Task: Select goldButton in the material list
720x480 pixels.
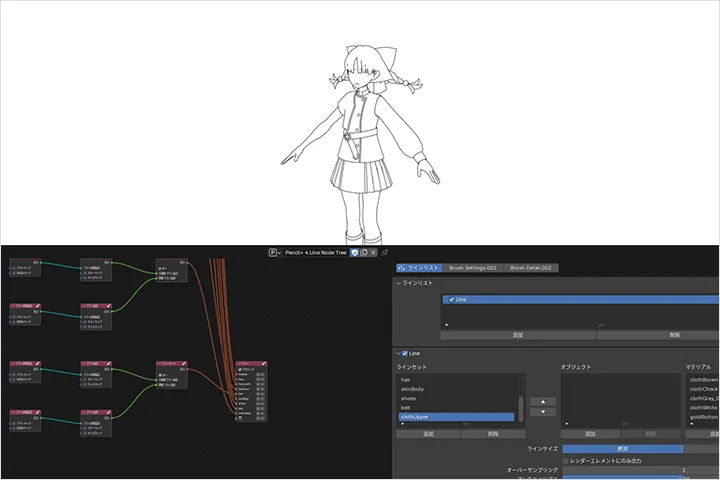Action: [703, 417]
